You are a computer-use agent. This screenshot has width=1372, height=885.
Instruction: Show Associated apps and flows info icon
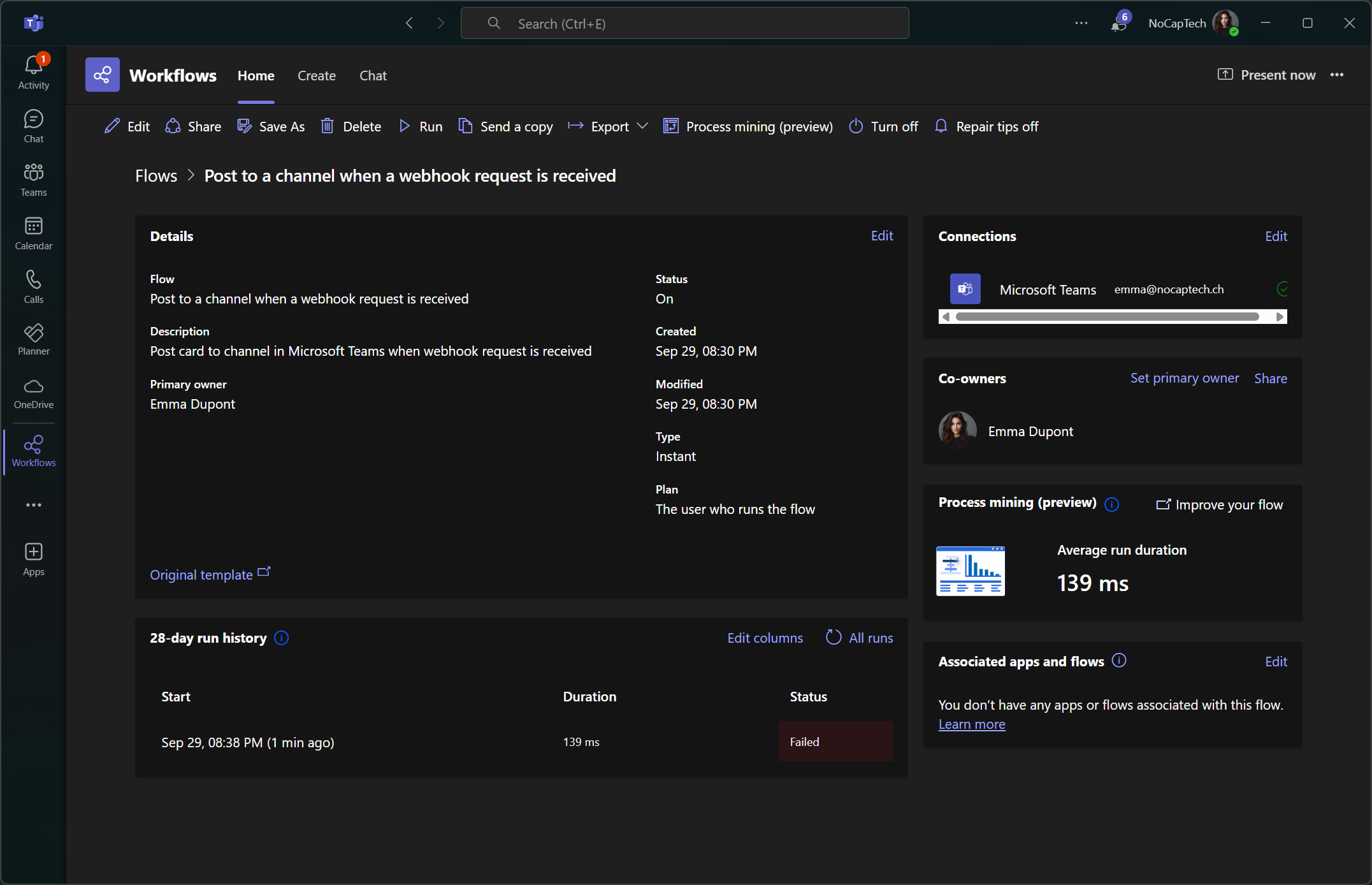1119,661
